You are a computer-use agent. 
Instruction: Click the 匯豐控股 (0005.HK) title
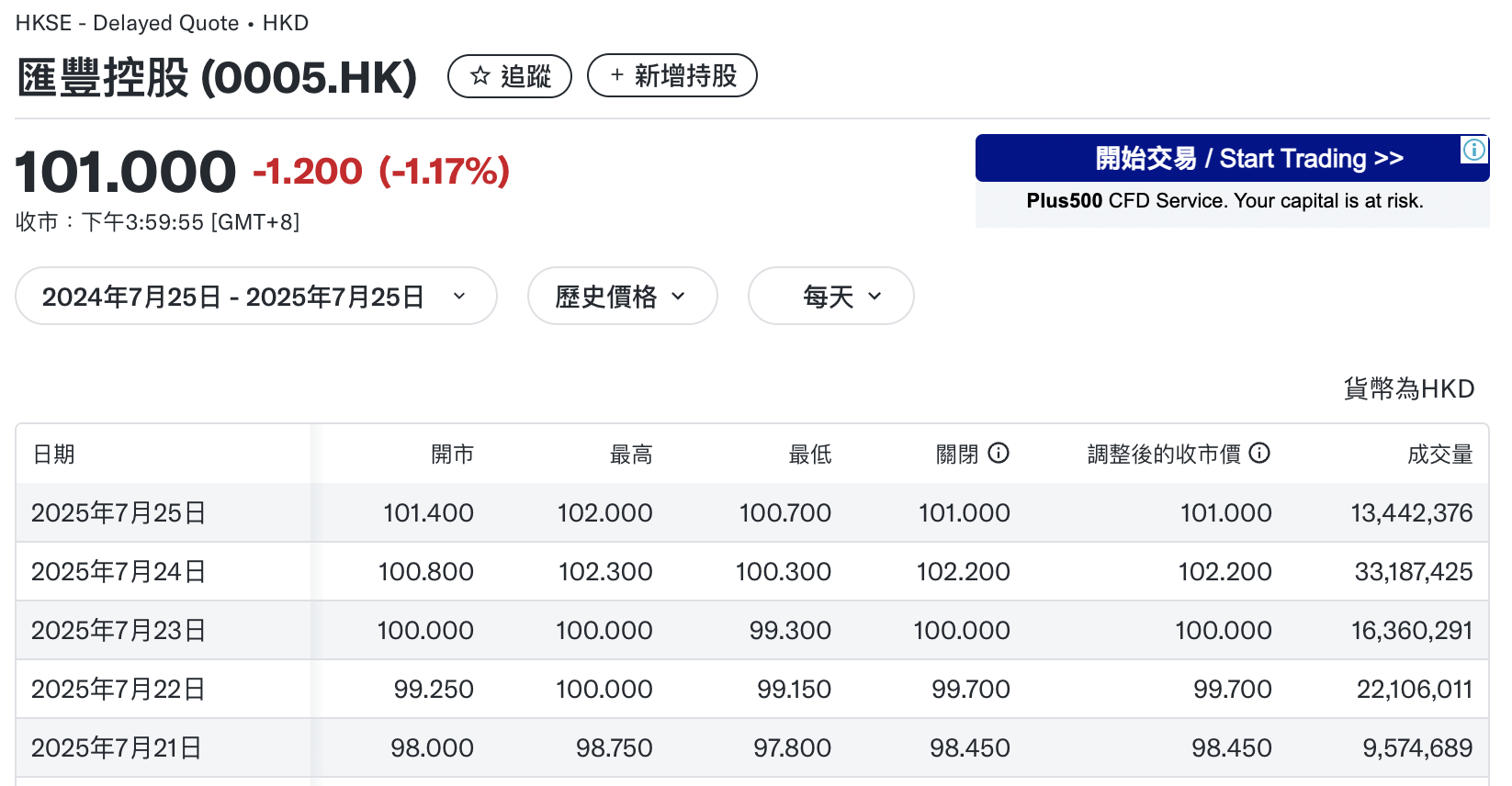pyautogui.click(x=217, y=77)
